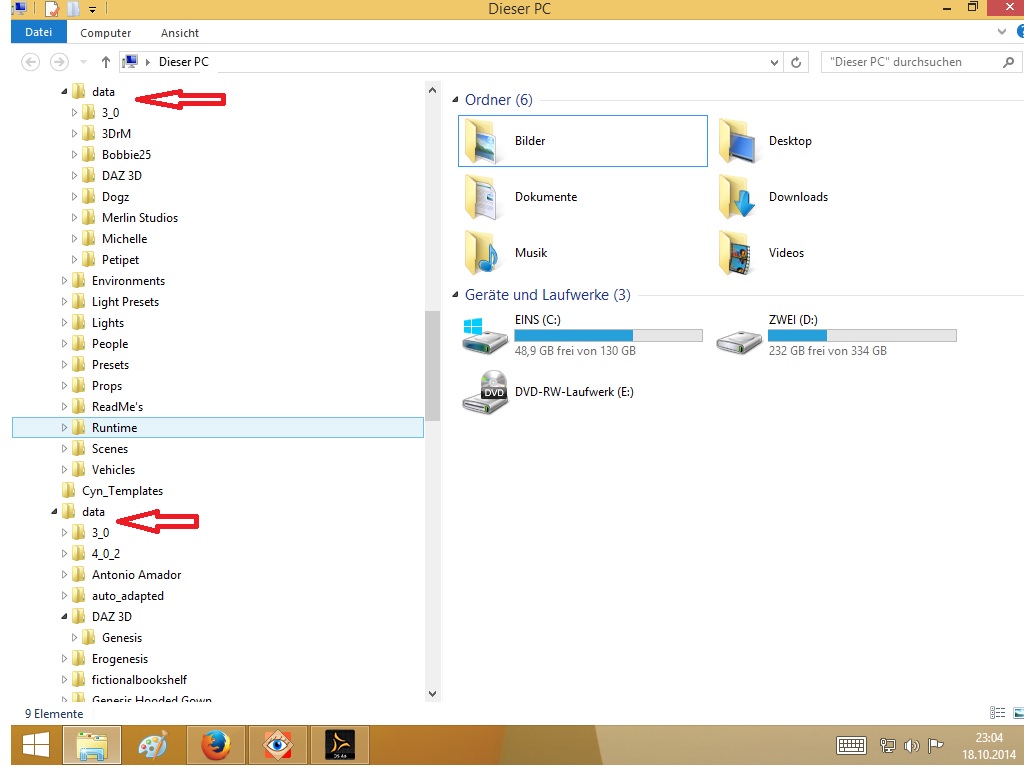Expand the Genesis folder node
Viewport: 1024px width, 768px height.
74,637
